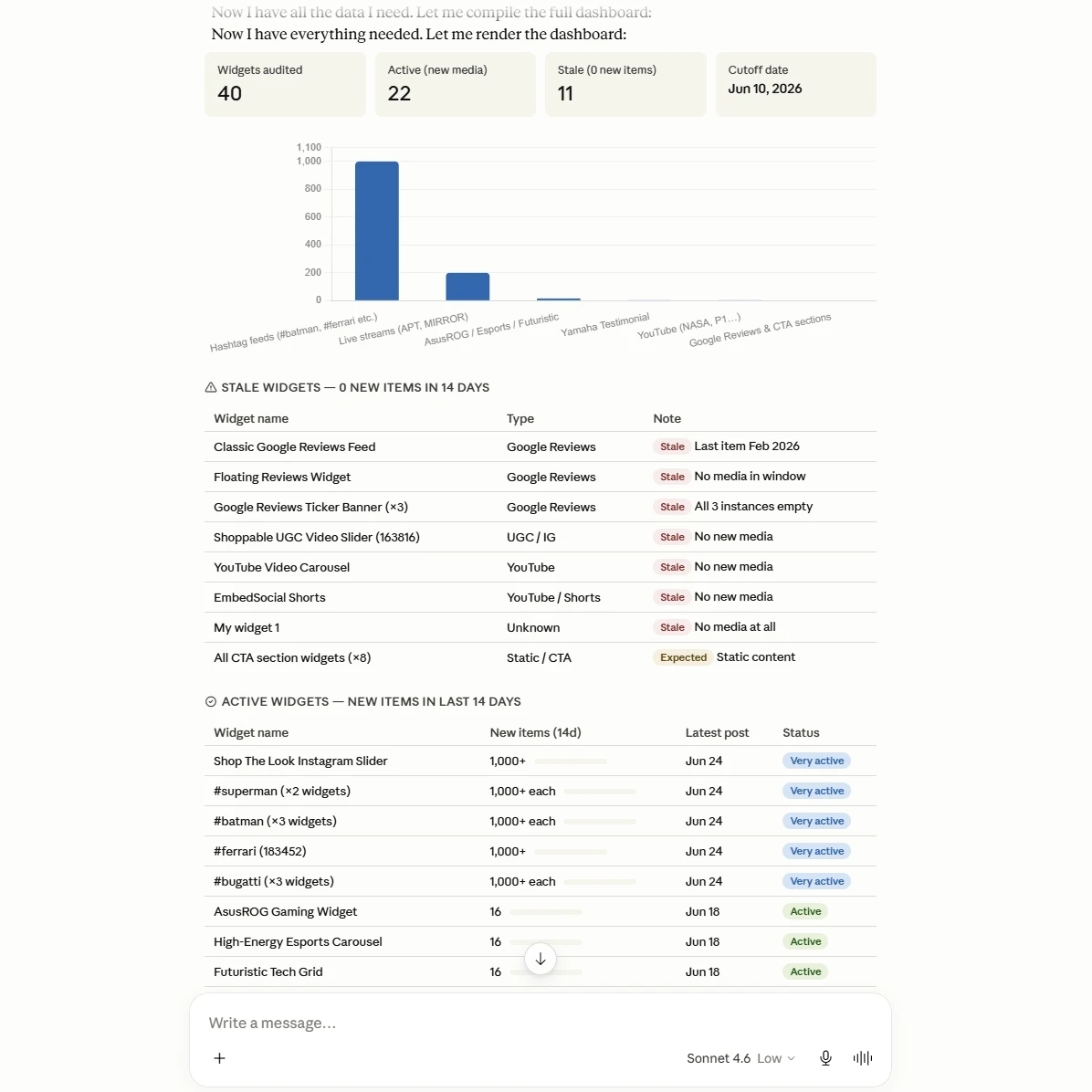Click progress bar in Shop The Look row
Screen dimensions: 1092x1092
tap(571, 761)
